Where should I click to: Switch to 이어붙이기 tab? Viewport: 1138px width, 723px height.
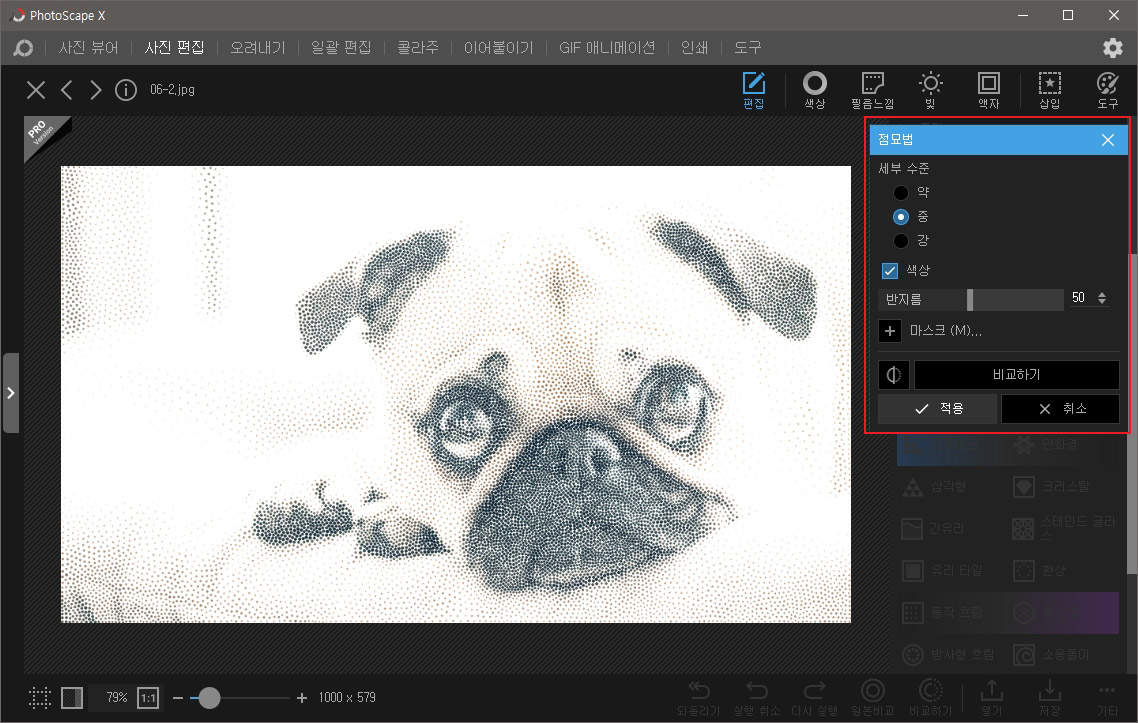point(498,48)
